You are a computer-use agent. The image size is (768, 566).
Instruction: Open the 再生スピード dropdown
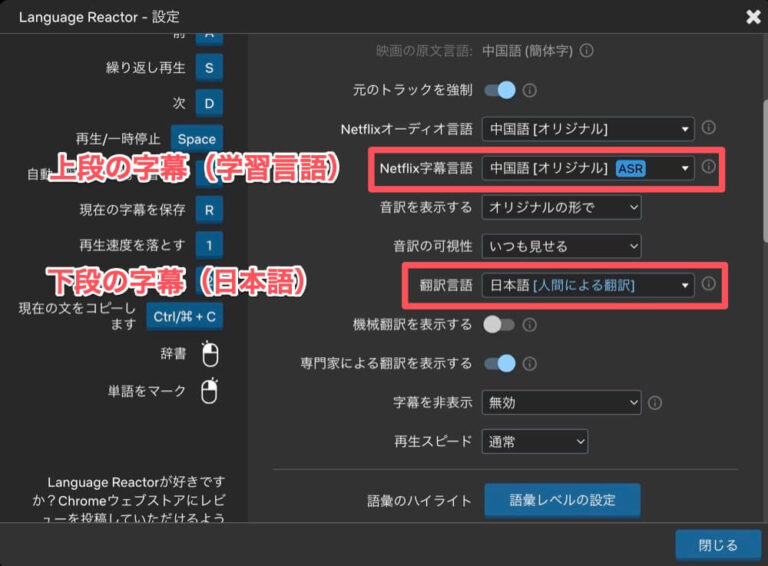point(535,442)
